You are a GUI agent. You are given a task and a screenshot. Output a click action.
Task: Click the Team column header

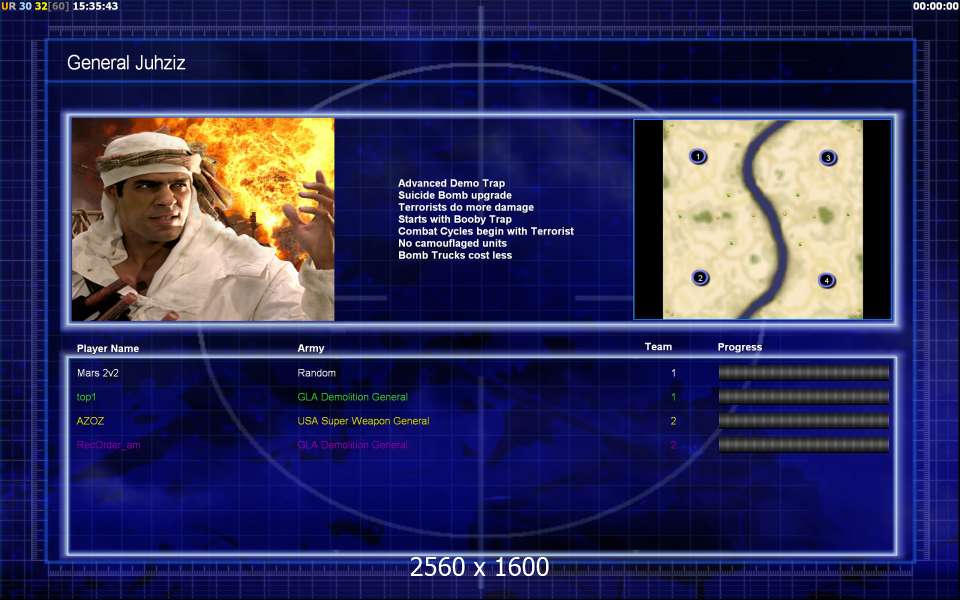[658, 347]
